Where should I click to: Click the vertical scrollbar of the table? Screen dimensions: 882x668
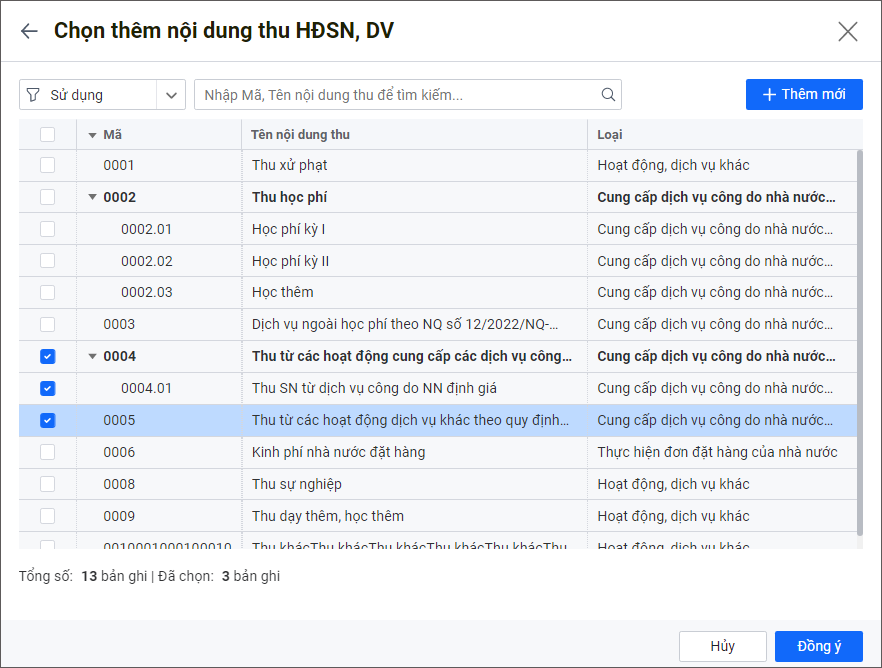click(859, 340)
